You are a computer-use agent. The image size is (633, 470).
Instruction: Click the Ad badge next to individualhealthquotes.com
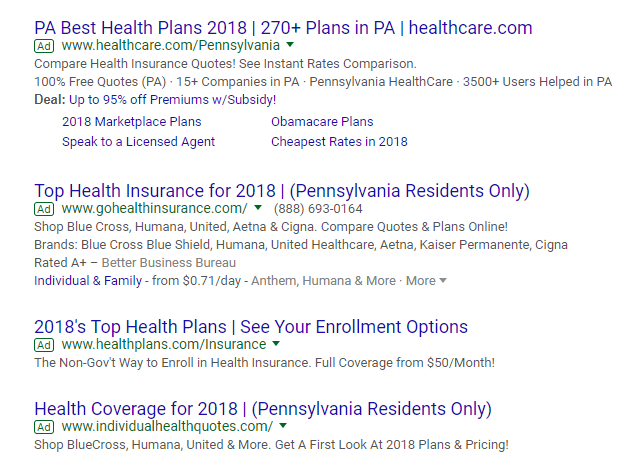(44, 427)
